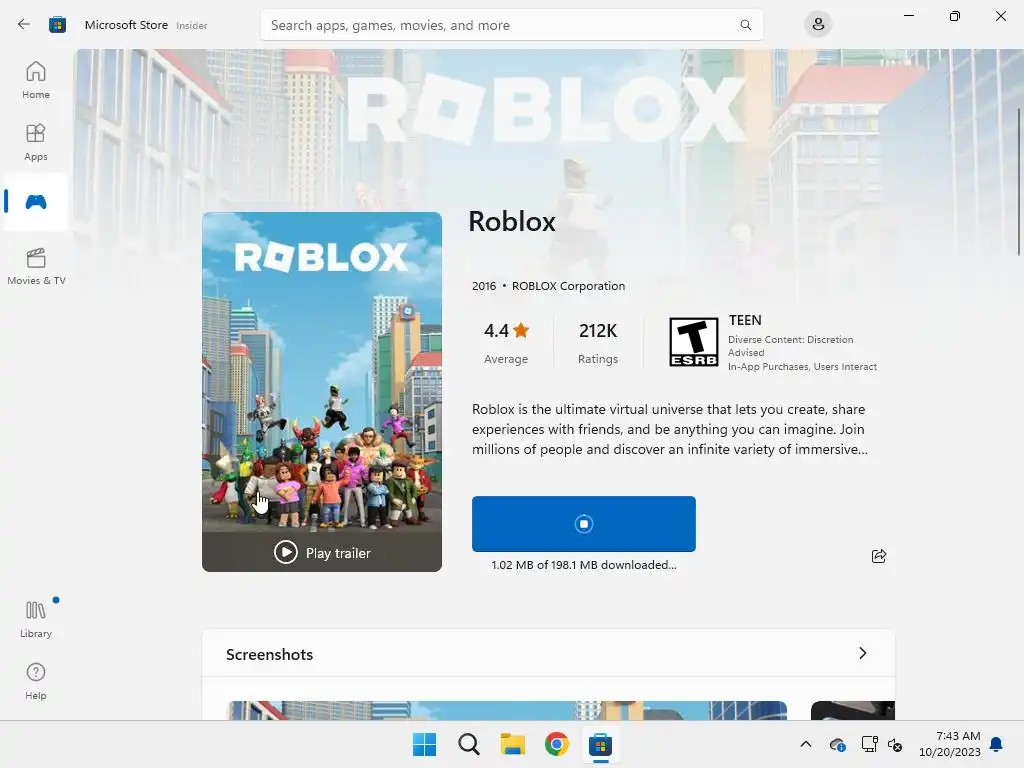Click the Roblox title heading

tap(512, 221)
